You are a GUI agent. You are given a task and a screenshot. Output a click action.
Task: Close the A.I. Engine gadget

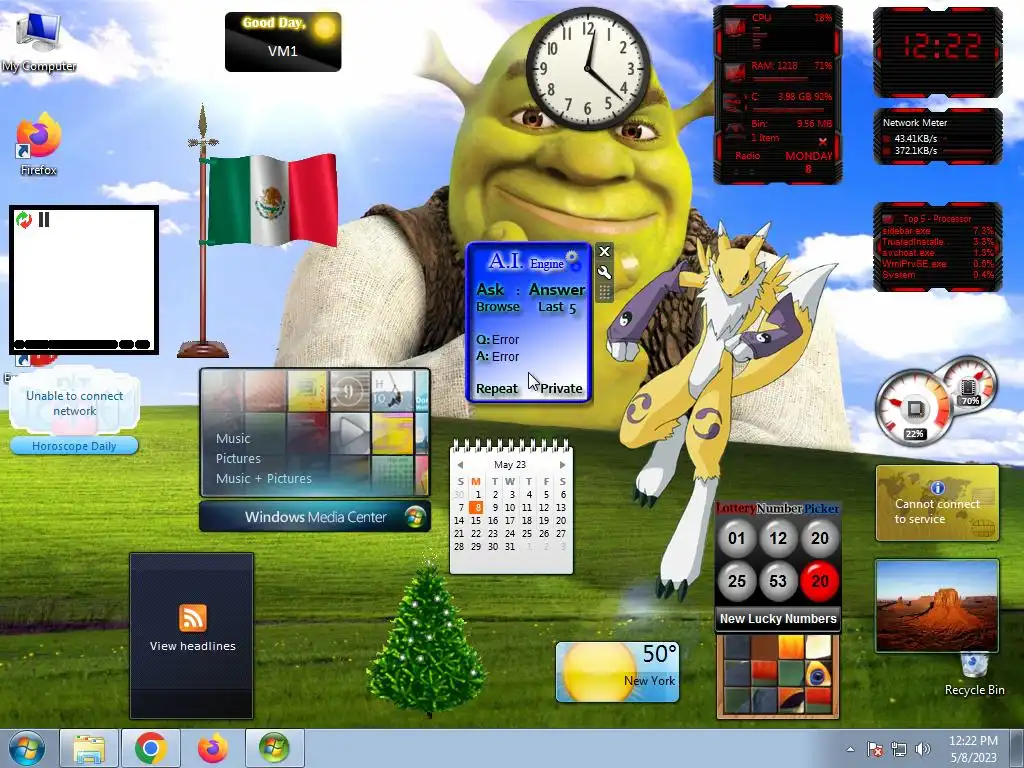click(x=604, y=251)
